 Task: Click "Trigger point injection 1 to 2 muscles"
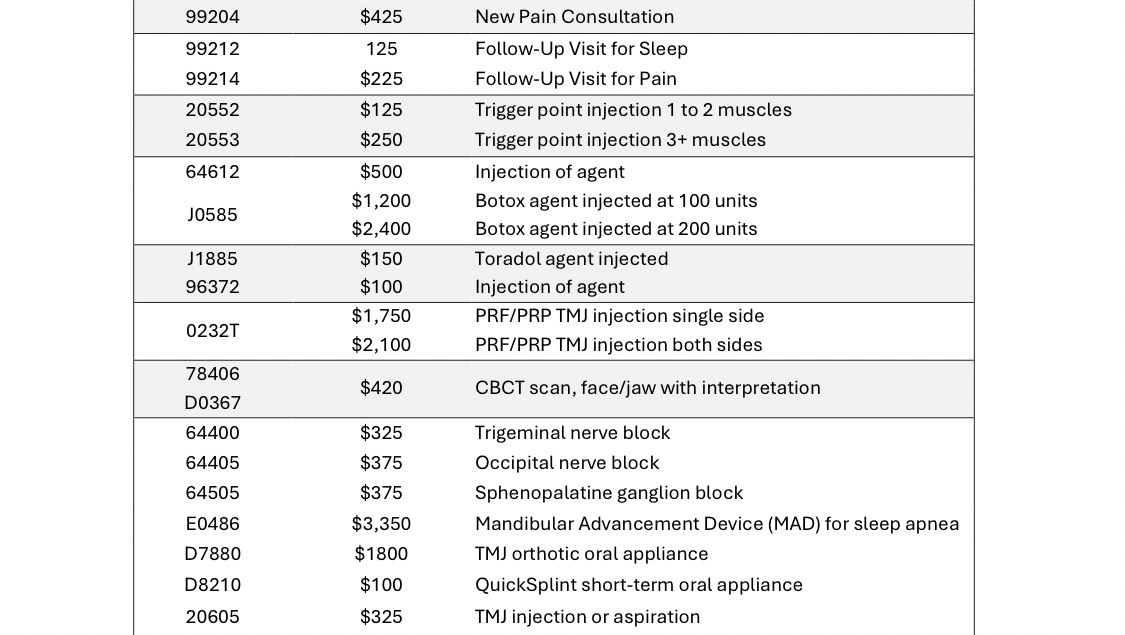coord(633,110)
